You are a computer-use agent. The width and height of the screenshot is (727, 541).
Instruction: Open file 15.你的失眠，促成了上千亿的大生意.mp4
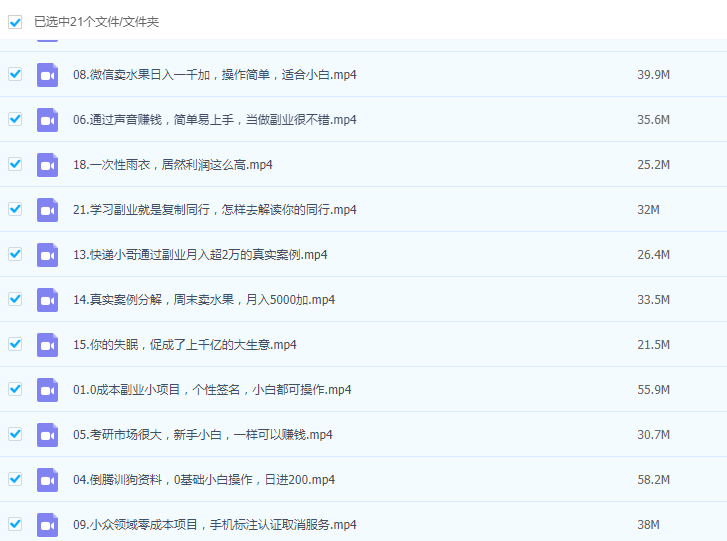[185, 345]
